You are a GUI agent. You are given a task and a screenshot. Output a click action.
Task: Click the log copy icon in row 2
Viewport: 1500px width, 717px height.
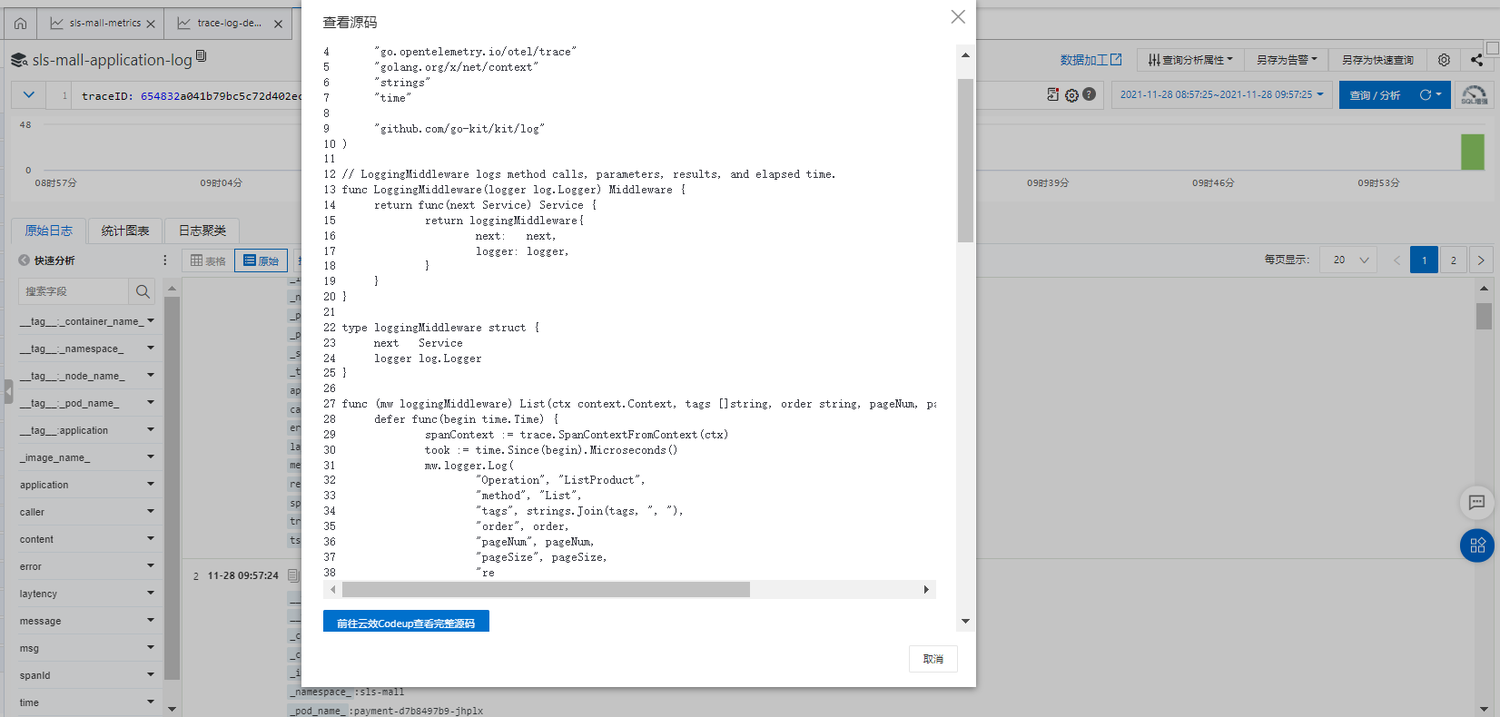293,576
